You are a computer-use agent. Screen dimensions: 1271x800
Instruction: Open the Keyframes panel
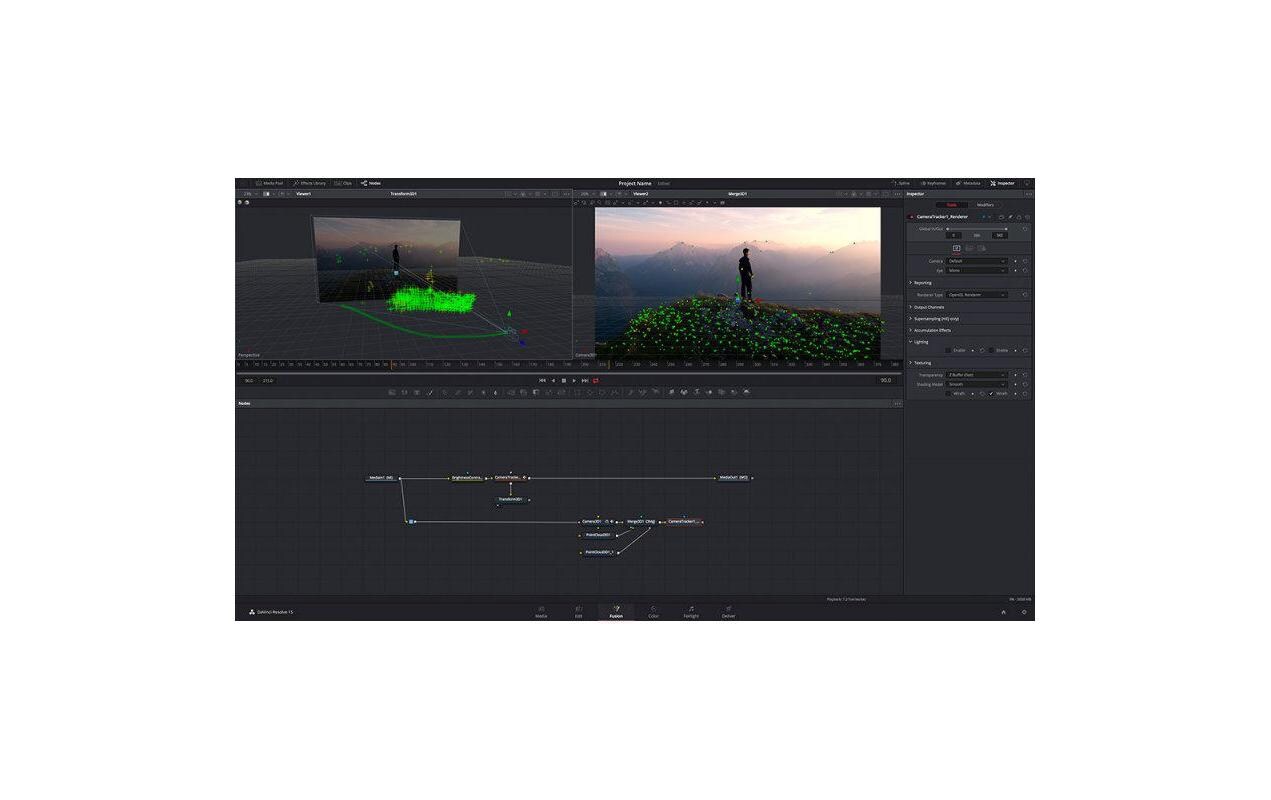click(x=933, y=183)
